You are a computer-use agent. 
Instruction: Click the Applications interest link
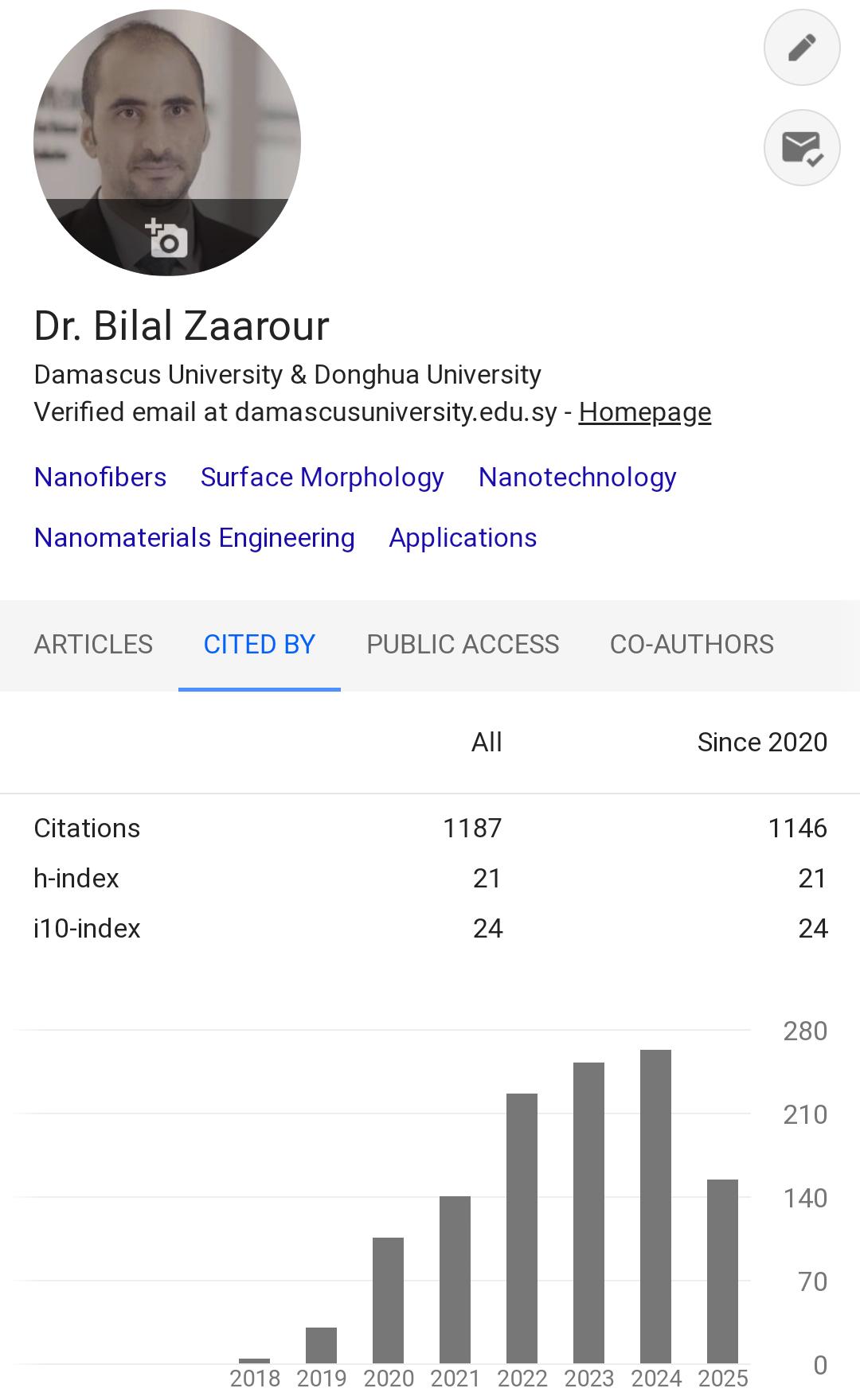pyautogui.click(x=463, y=538)
